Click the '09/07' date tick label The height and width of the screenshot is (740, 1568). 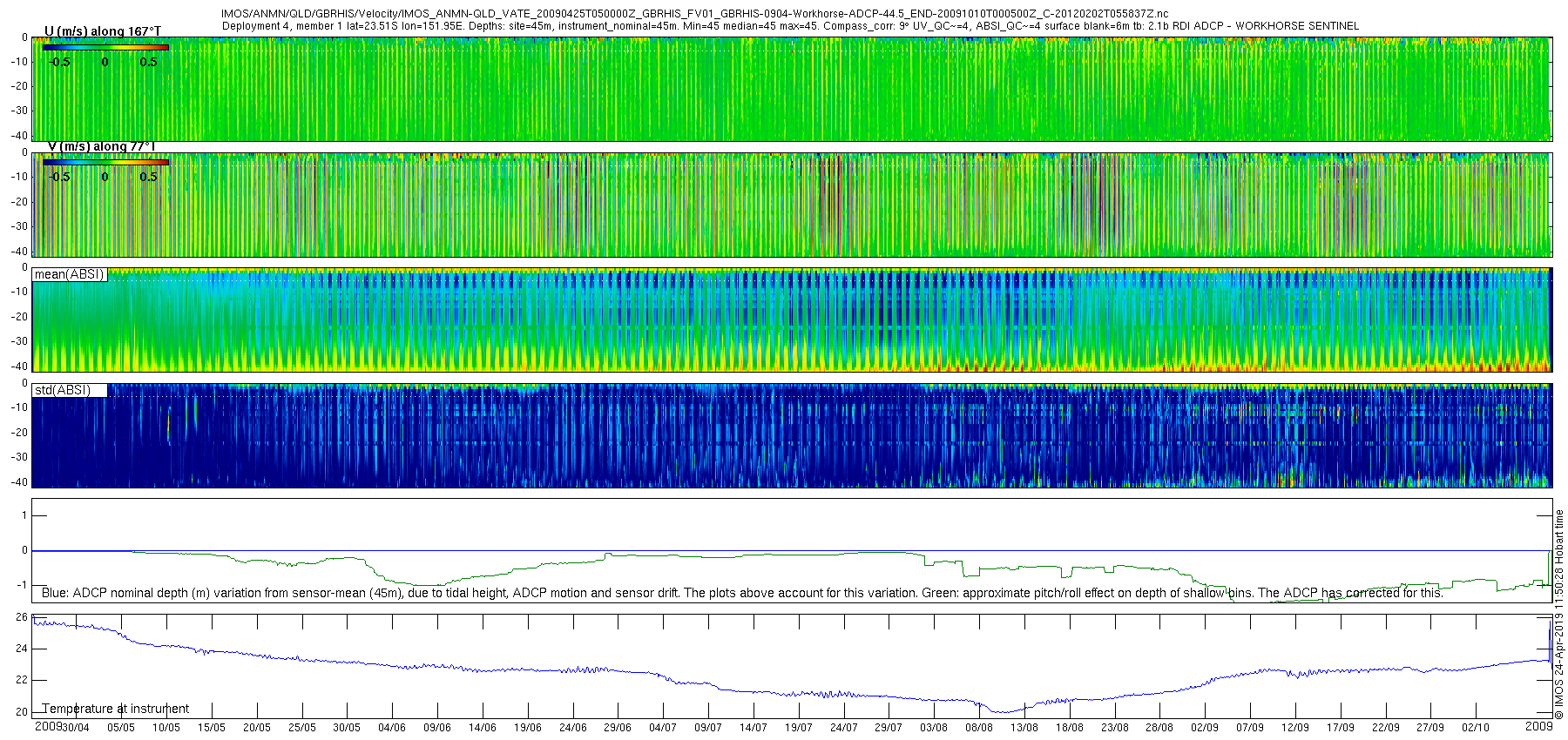coord(708,728)
